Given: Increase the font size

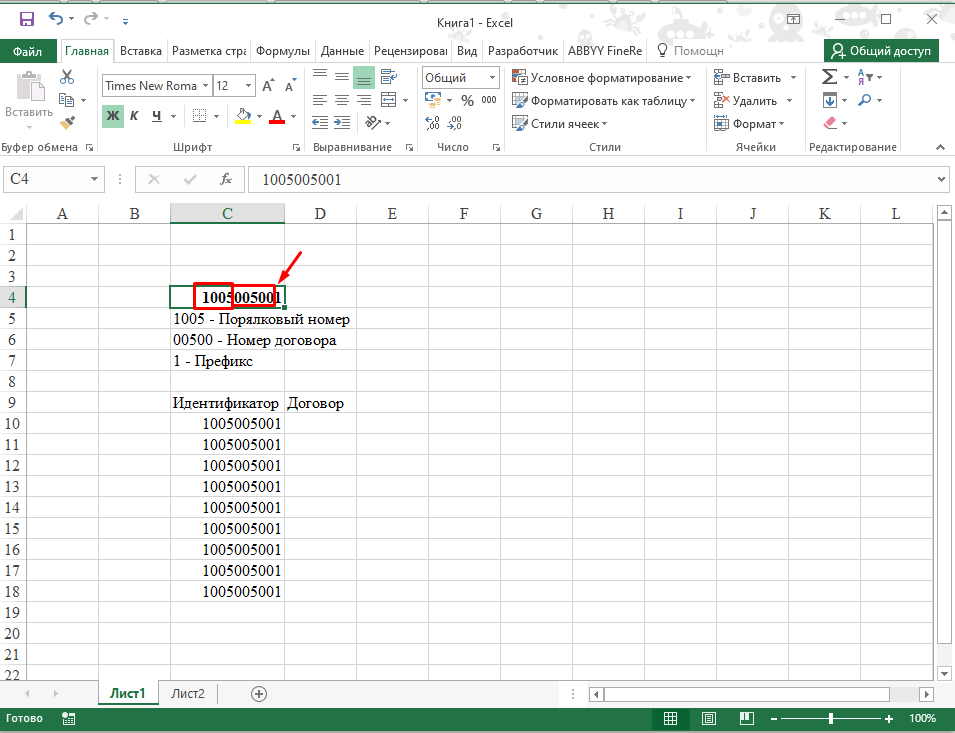Looking at the screenshot, I should (x=267, y=86).
